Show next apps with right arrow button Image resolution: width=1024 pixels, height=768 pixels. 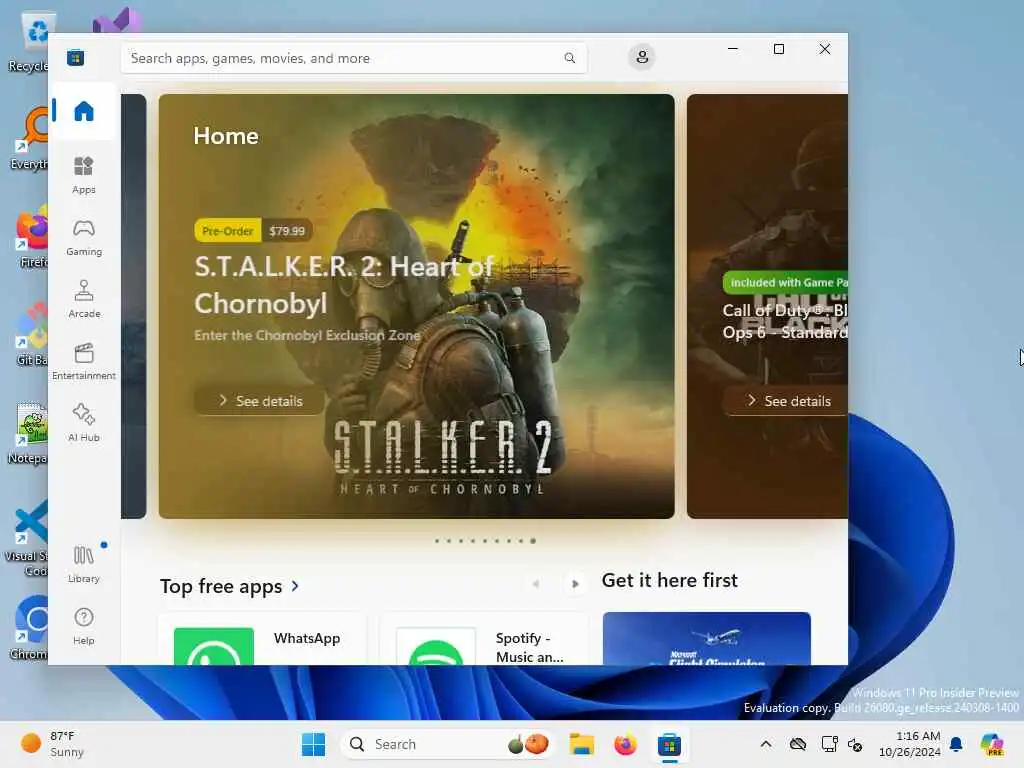pyautogui.click(x=575, y=584)
